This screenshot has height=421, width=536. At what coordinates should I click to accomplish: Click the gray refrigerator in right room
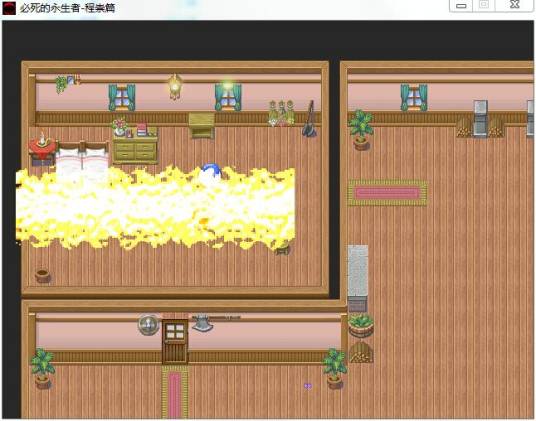[x=480, y=119]
